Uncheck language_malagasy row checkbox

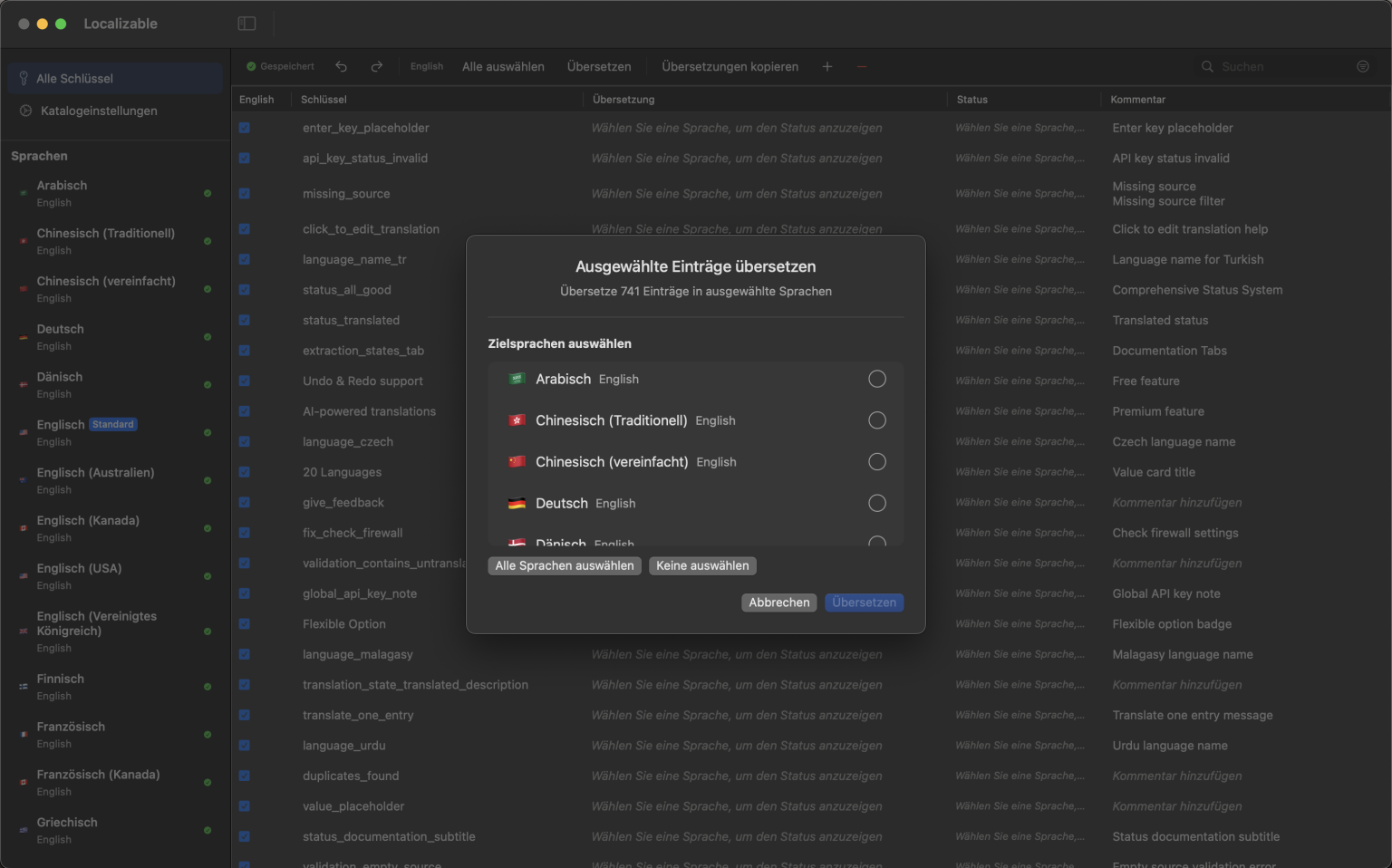[x=245, y=654]
